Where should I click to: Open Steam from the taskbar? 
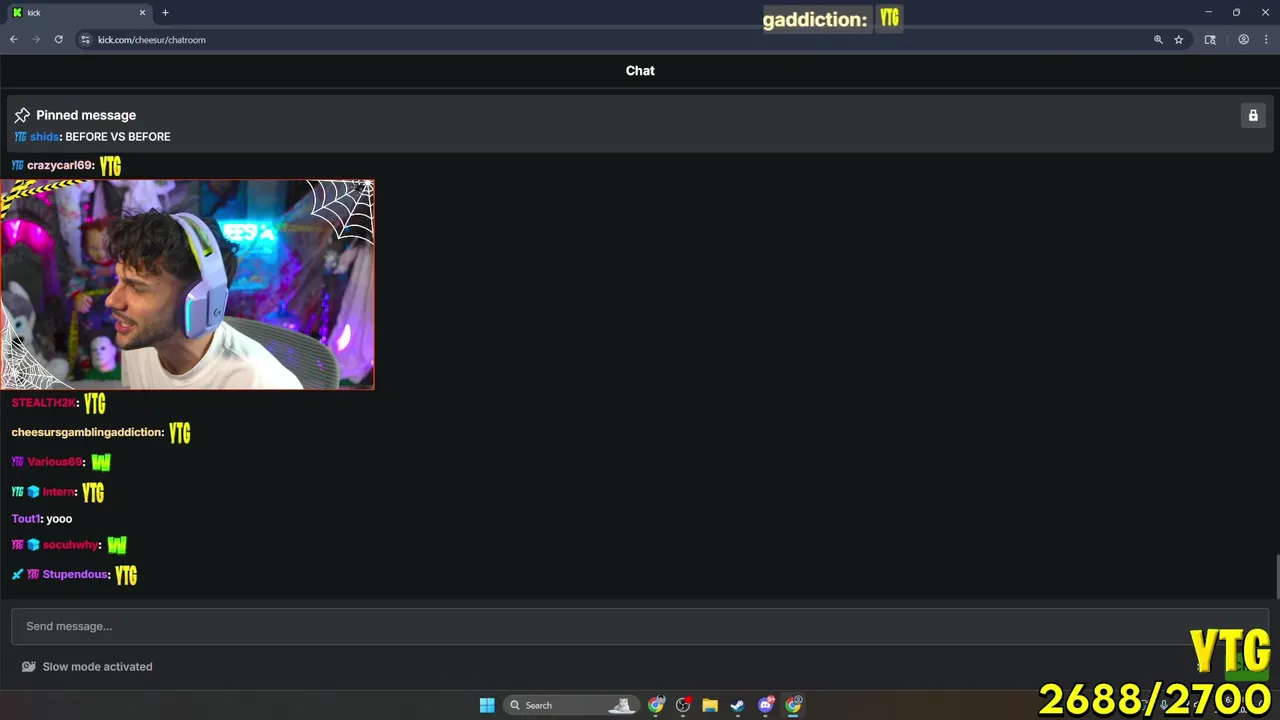[737, 705]
